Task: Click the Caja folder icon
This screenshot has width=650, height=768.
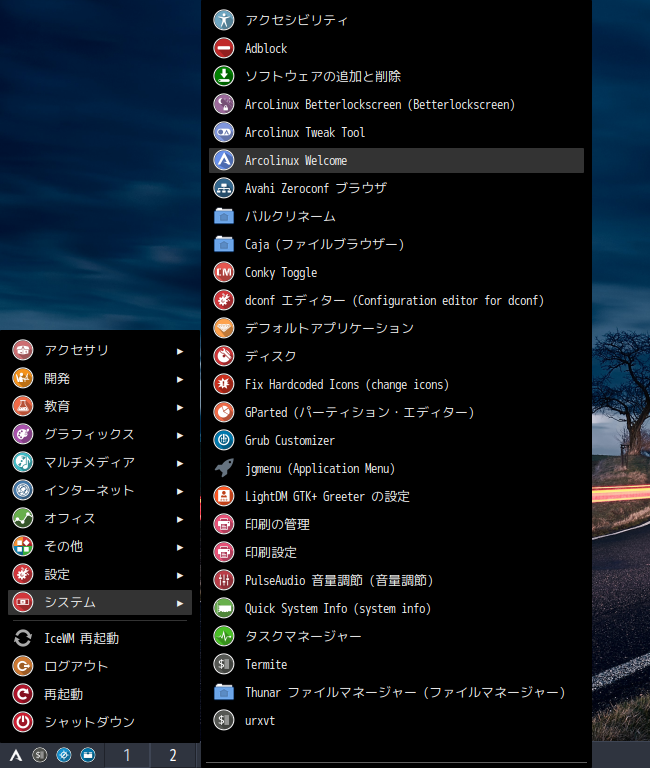Action: click(224, 244)
